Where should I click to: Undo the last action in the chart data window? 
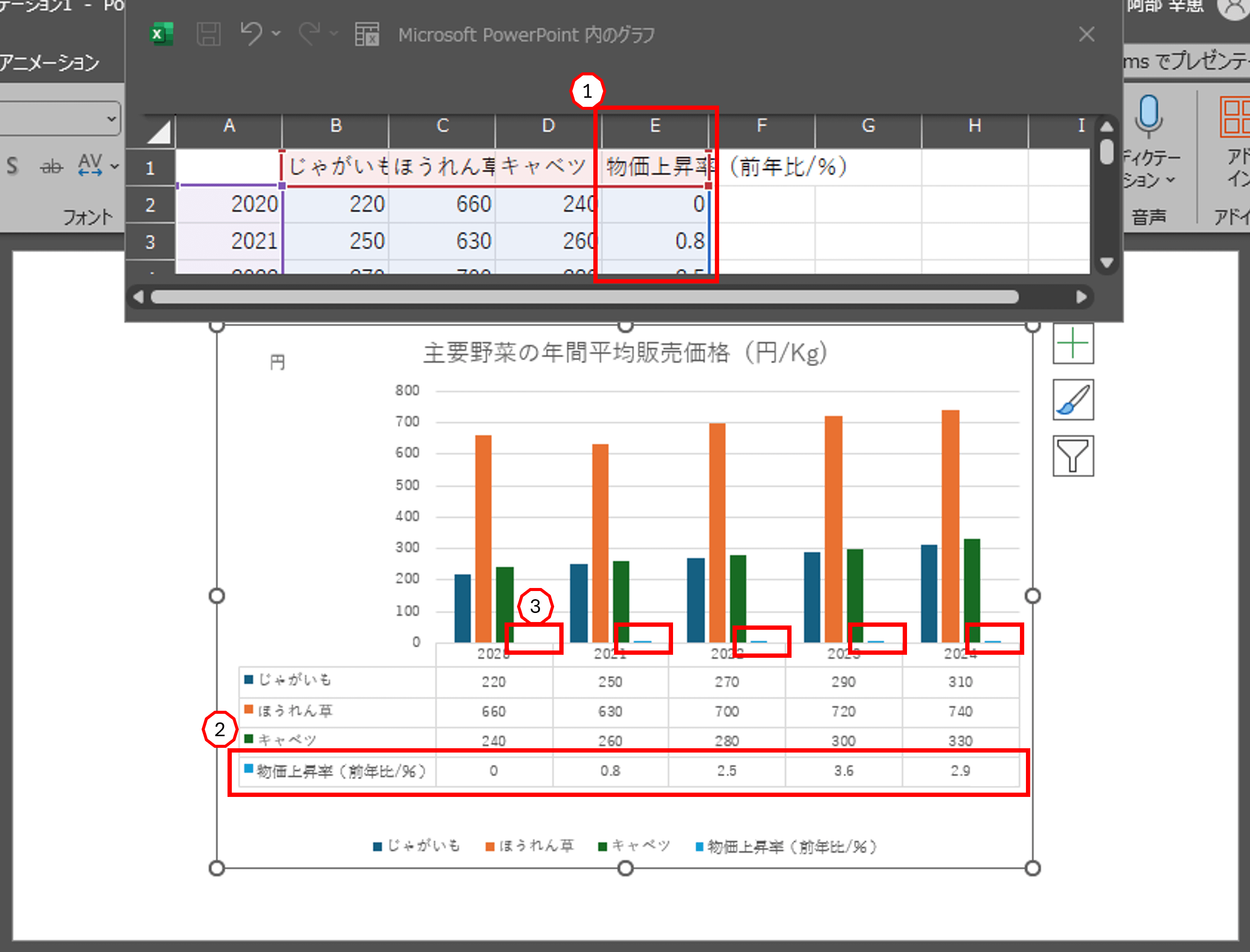coord(251,34)
